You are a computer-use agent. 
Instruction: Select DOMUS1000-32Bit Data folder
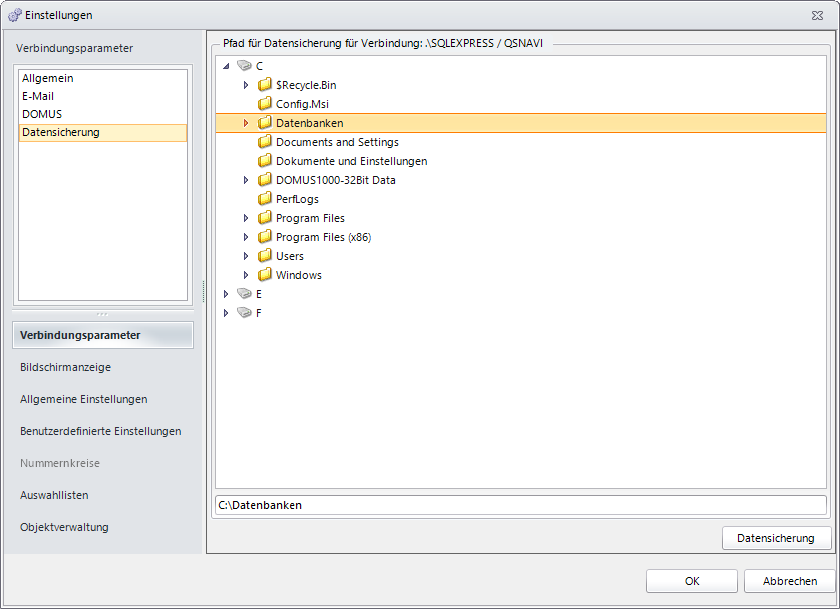335,180
